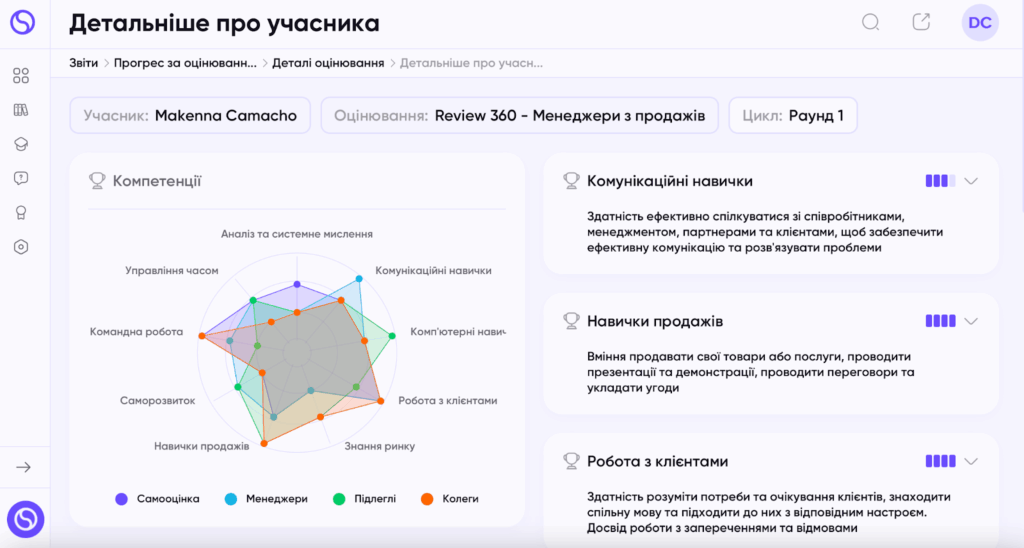
Task: Click the center of the radar chart
Action: click(297, 353)
